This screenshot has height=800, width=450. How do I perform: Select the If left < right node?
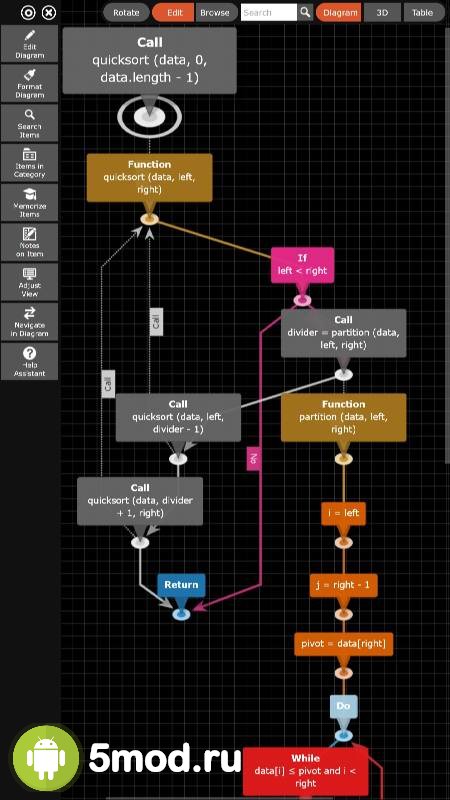coord(303,265)
